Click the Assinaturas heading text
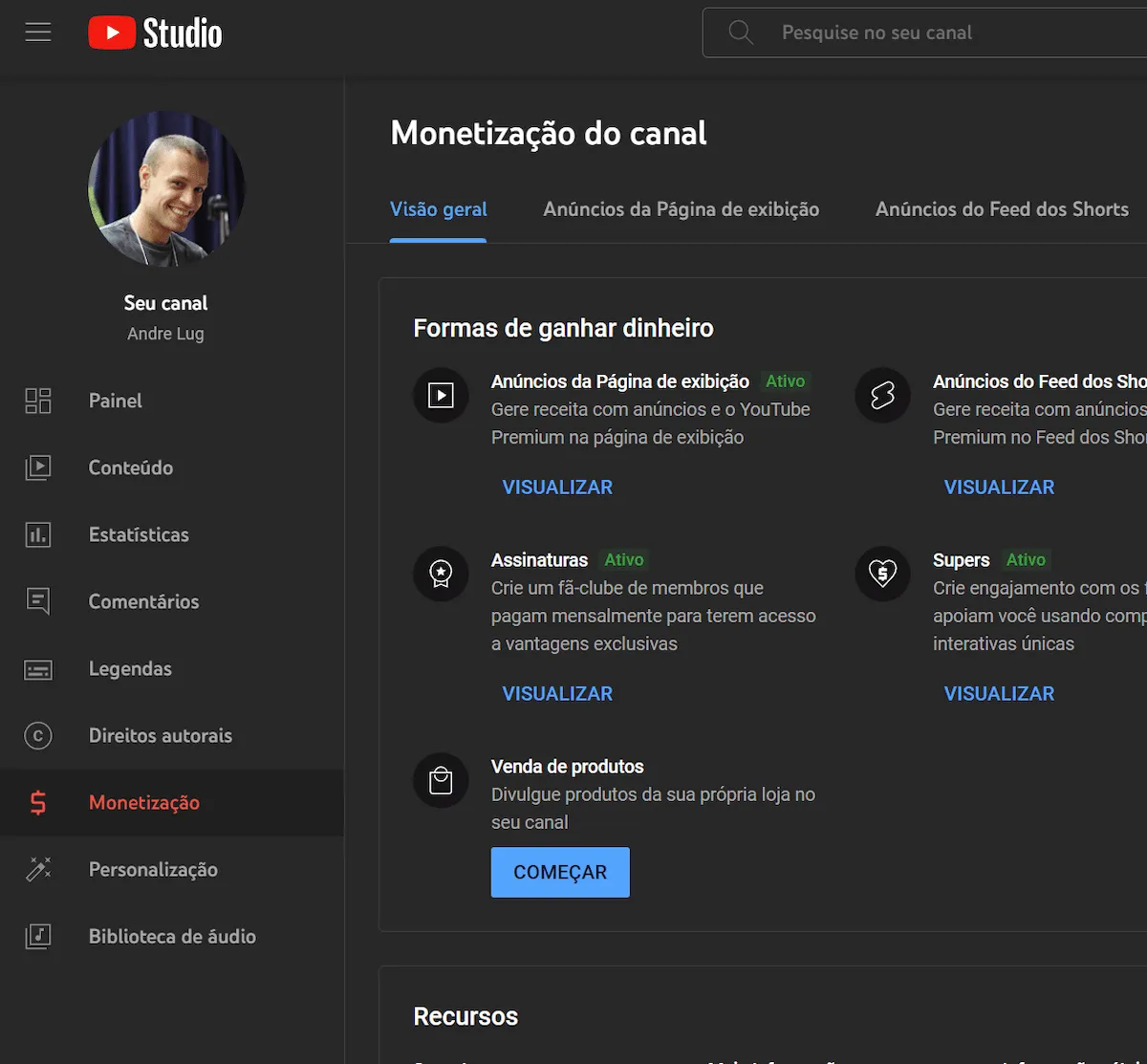1147x1064 pixels. (539, 560)
